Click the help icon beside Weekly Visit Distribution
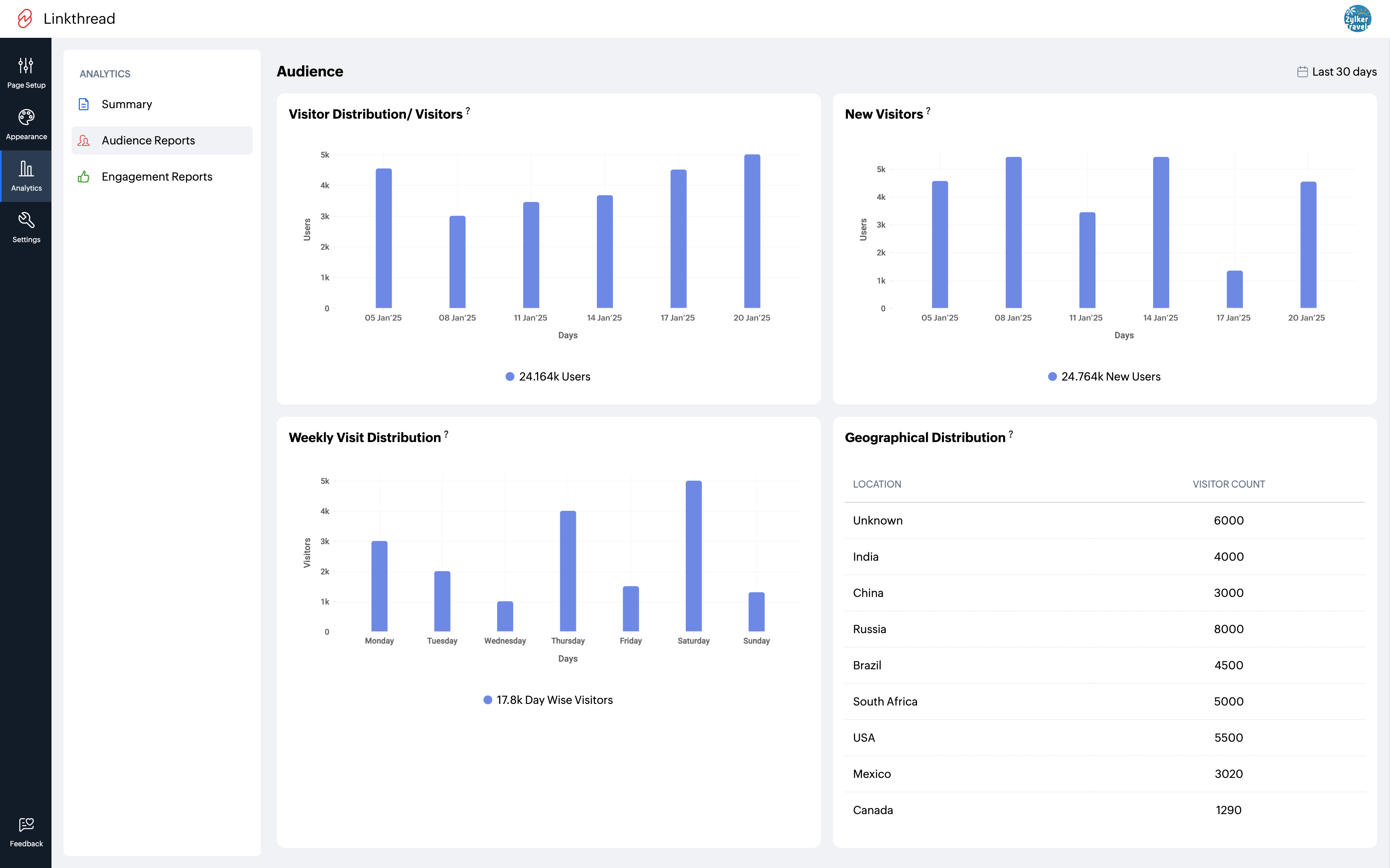1390x868 pixels. pos(446,434)
